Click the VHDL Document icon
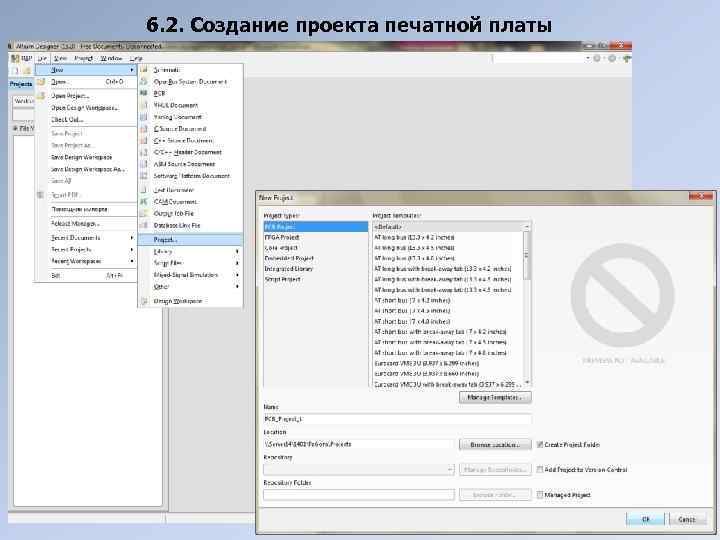Image resolution: width=720 pixels, height=540 pixels. pos(144,105)
